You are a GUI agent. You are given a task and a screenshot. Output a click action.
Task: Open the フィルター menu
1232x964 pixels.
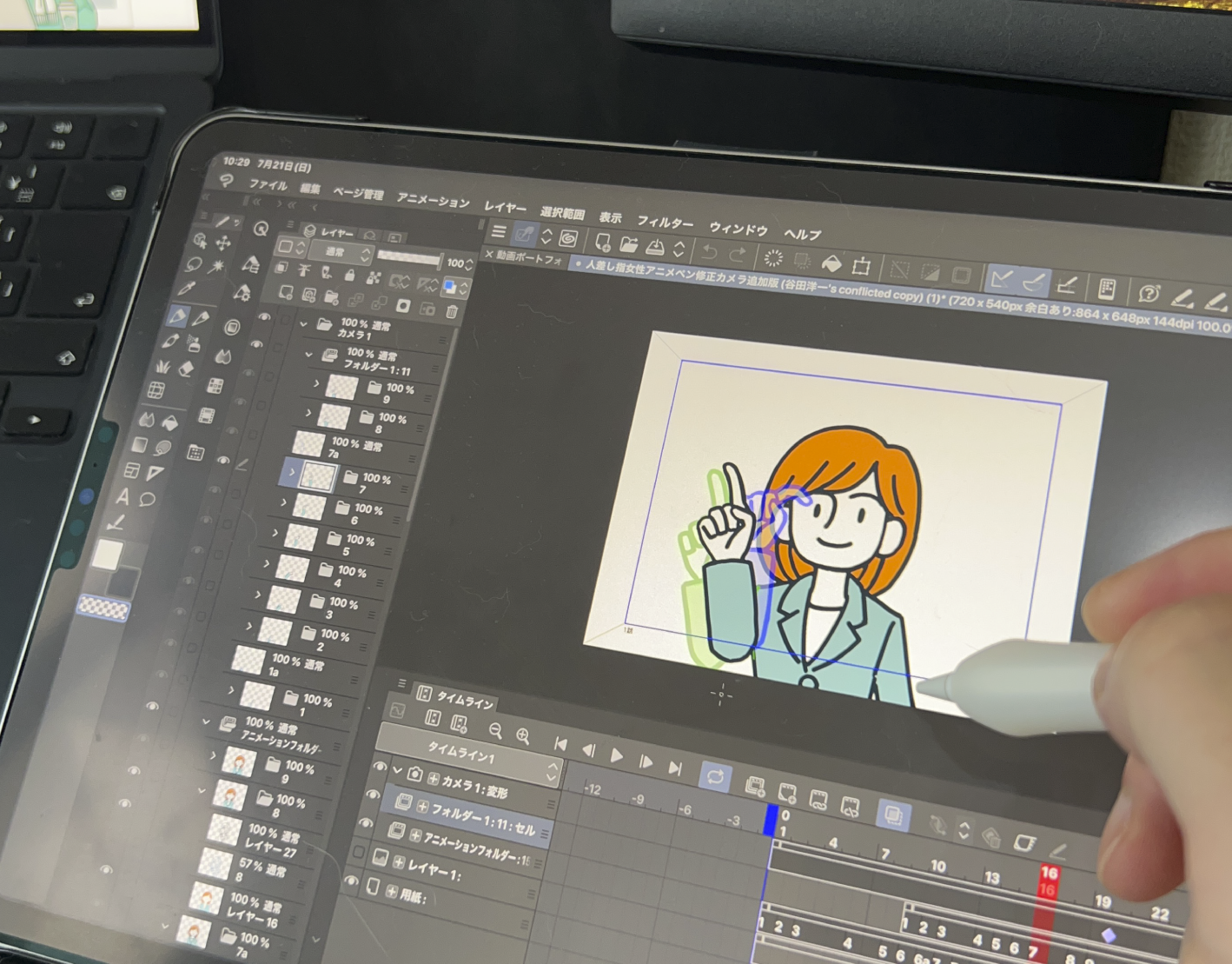666,223
